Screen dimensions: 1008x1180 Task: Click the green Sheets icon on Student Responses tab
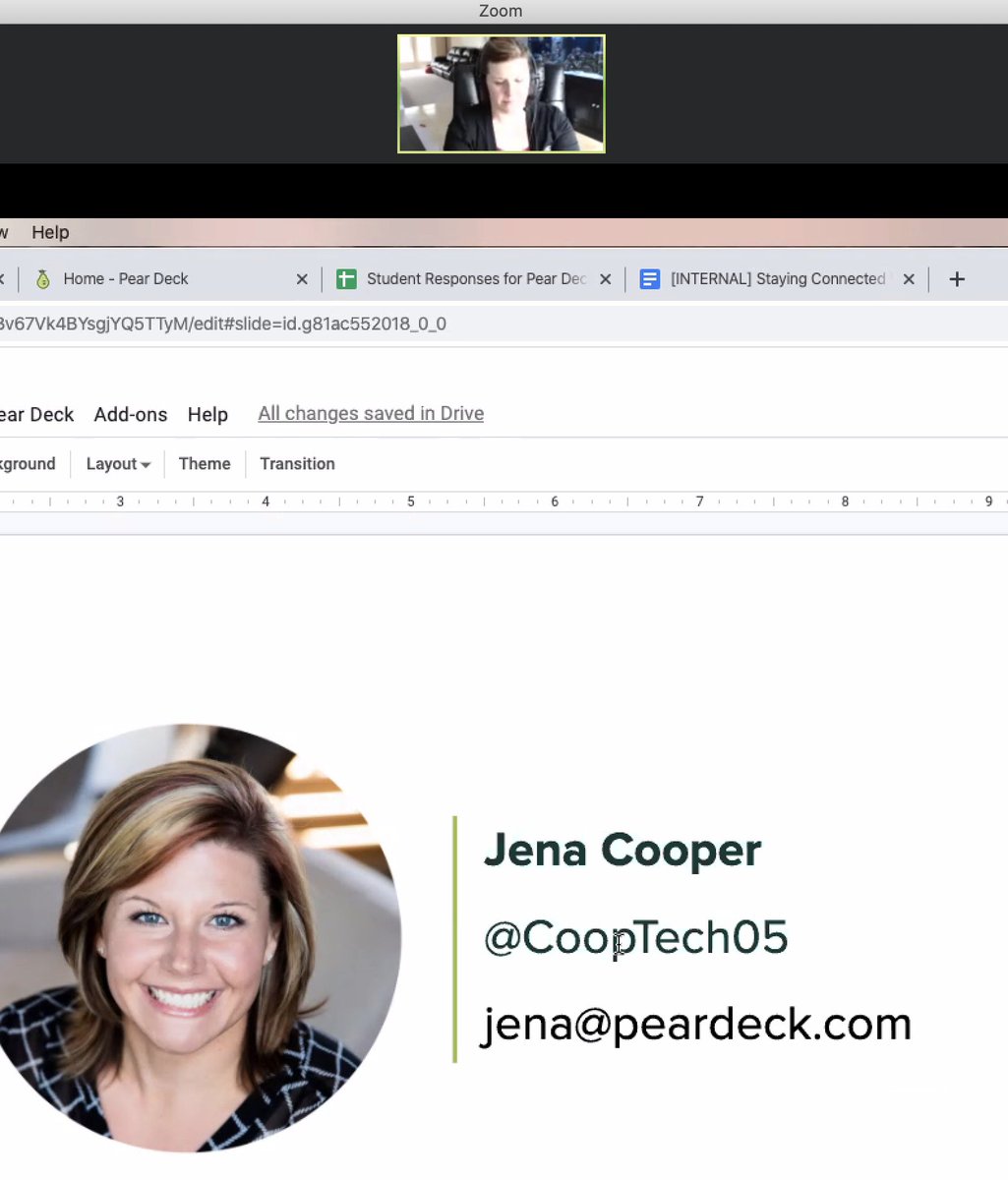tap(346, 279)
